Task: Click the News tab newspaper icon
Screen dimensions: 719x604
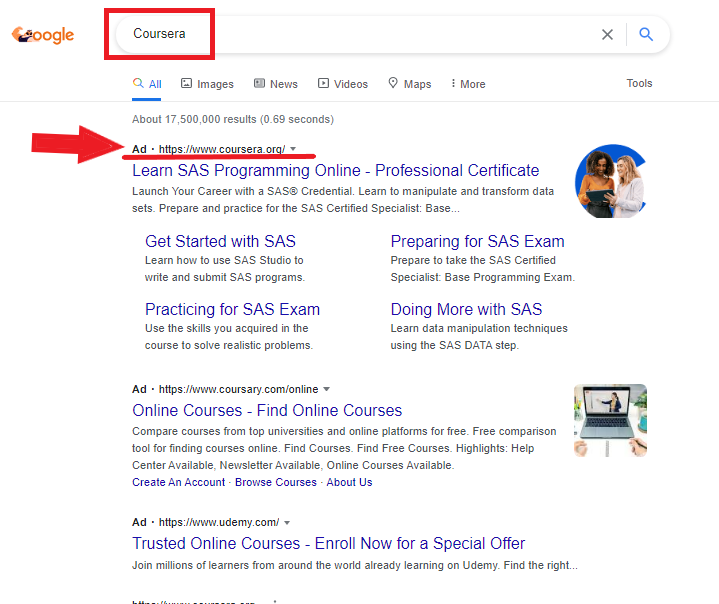Action: coord(260,83)
